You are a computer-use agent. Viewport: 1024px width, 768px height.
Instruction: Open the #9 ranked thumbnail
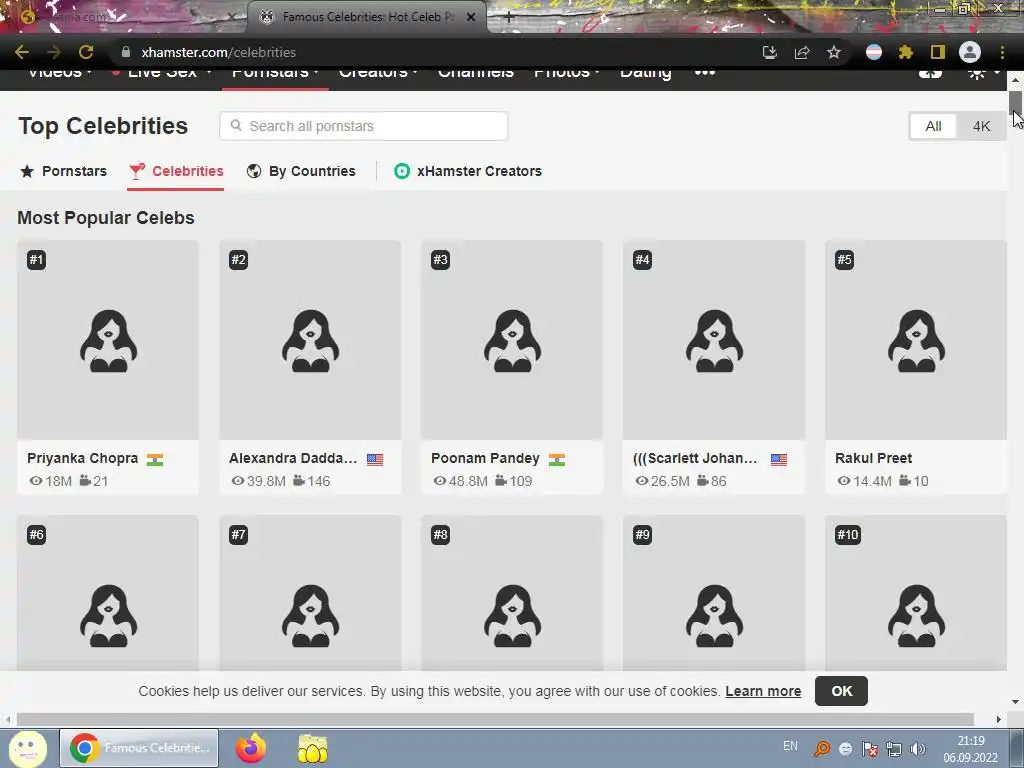click(714, 593)
